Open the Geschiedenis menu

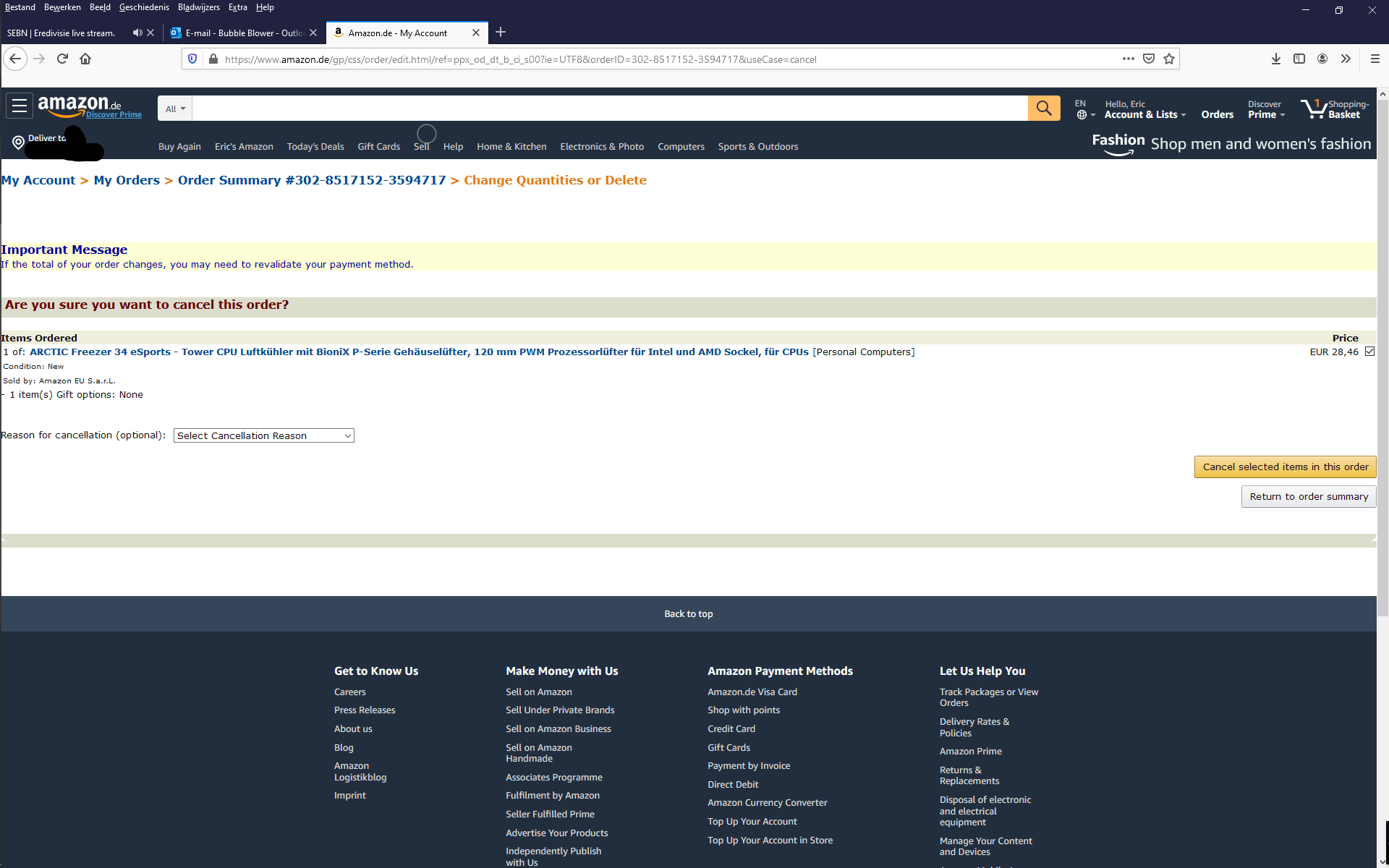(144, 7)
